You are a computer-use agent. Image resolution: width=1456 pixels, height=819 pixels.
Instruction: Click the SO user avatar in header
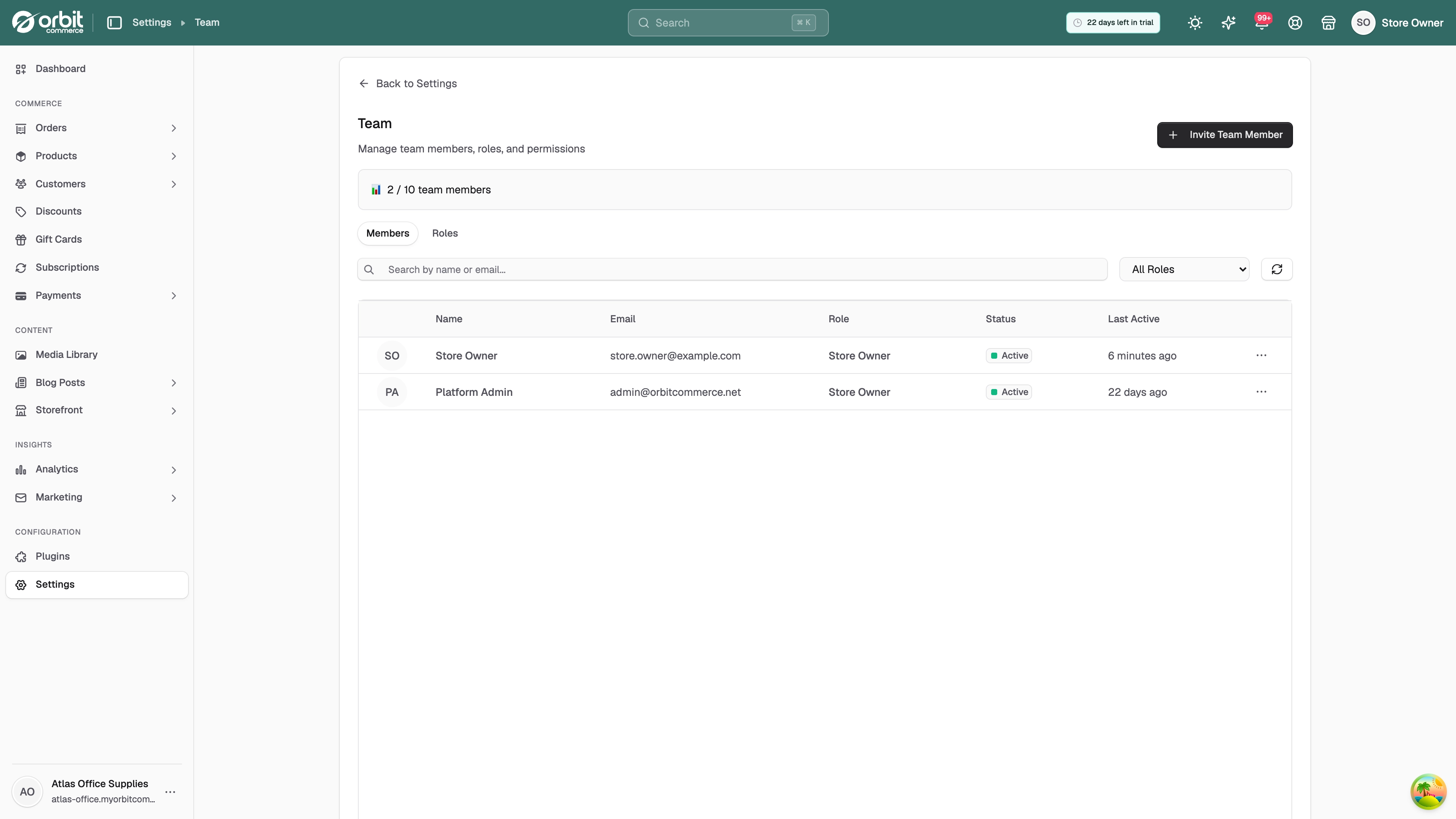(1363, 23)
